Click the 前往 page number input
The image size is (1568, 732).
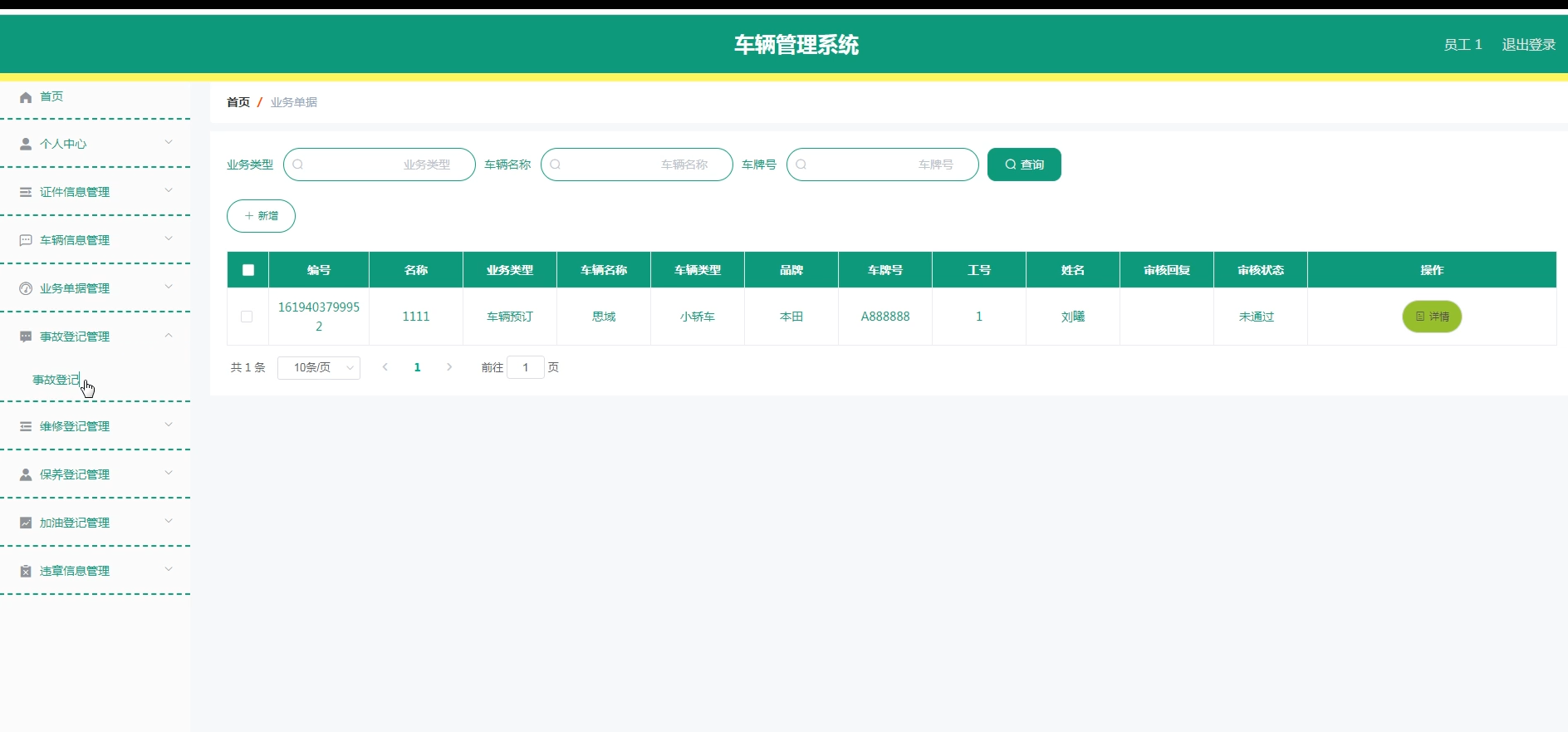(526, 367)
